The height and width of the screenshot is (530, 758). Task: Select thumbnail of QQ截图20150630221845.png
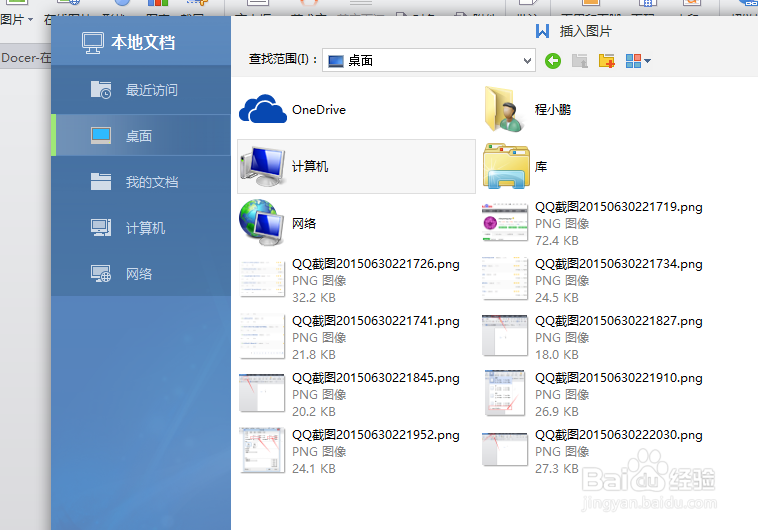click(x=262, y=393)
